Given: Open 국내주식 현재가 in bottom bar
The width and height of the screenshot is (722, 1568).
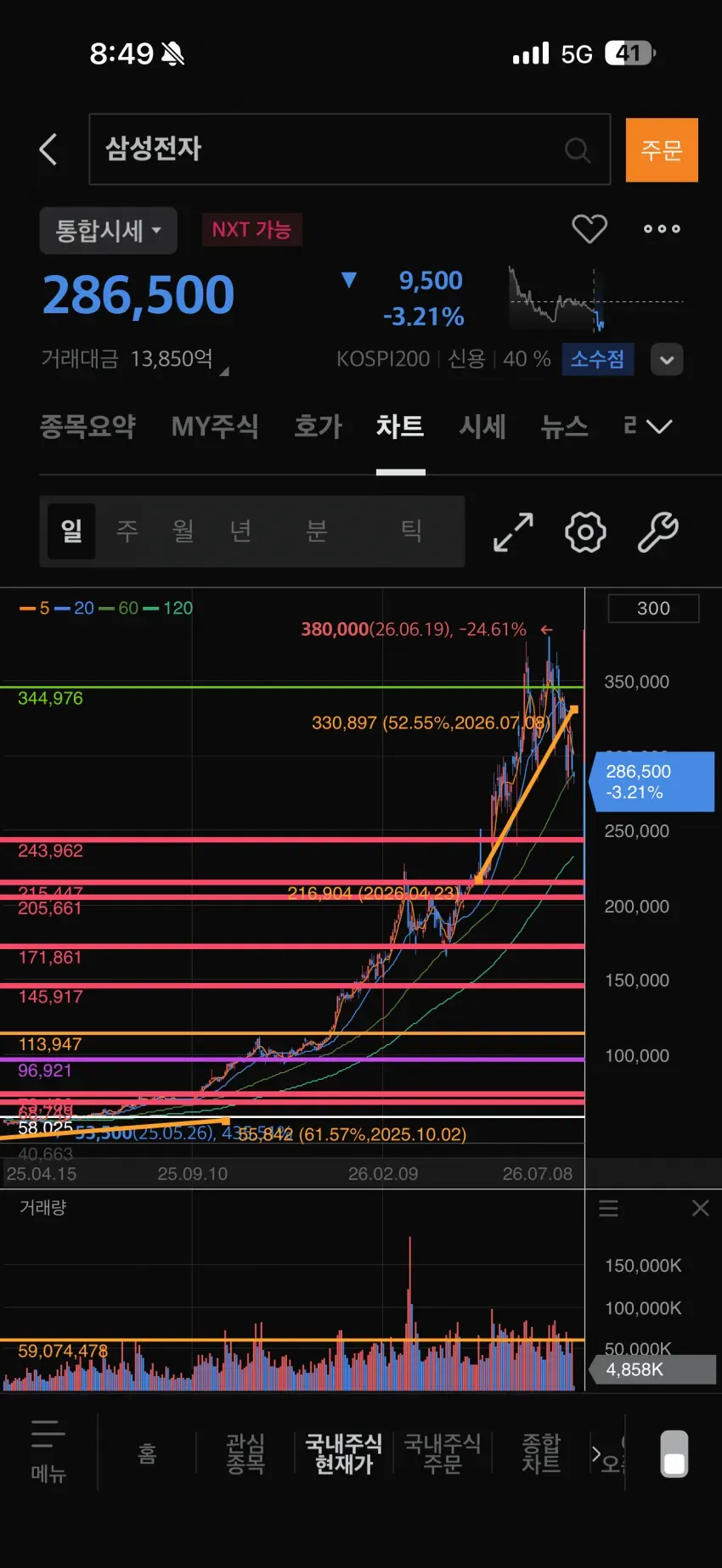Looking at the screenshot, I should (344, 1453).
